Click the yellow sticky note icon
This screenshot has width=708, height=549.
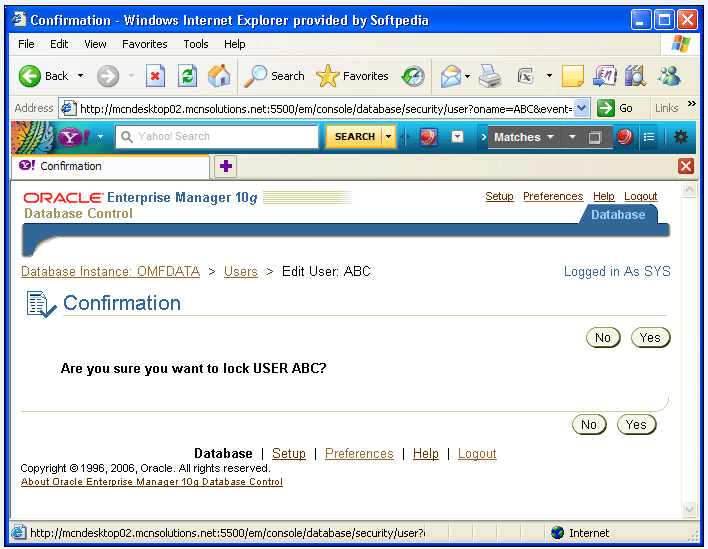(573, 76)
